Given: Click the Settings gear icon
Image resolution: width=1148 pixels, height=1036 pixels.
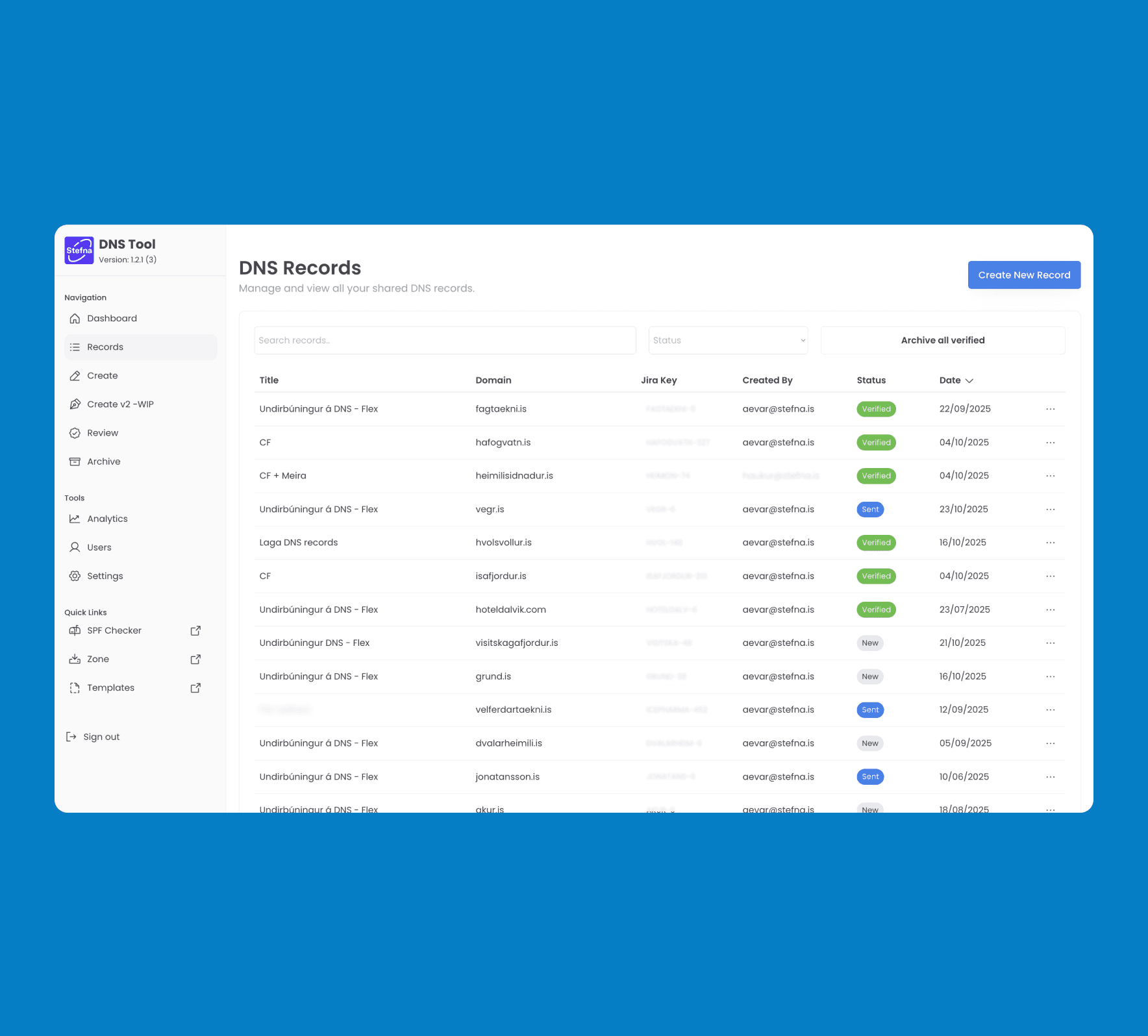Looking at the screenshot, I should click(x=75, y=576).
